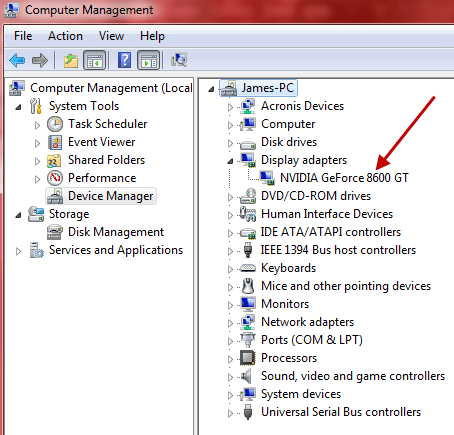Image resolution: width=454 pixels, height=435 pixels.
Task: Collapse the Display adapters node
Action: click(230, 161)
